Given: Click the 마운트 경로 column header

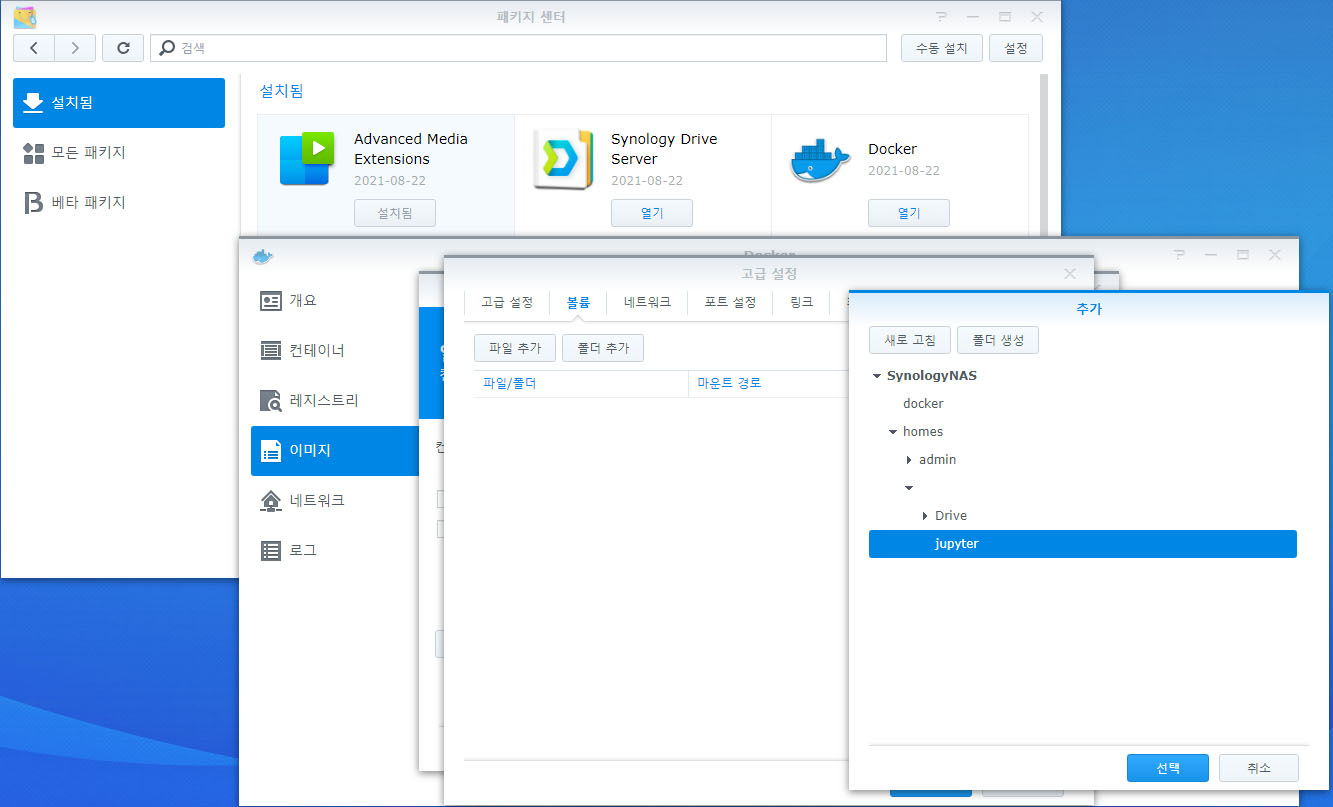Looking at the screenshot, I should 768,383.
